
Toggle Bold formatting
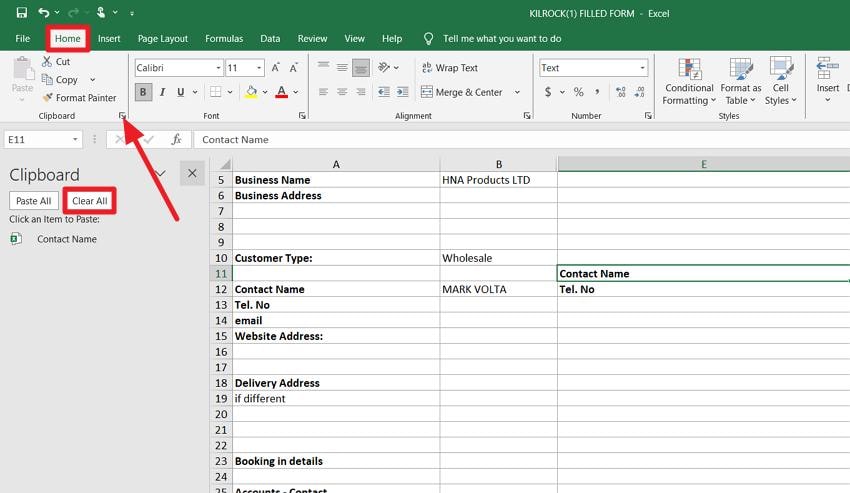coord(143,92)
